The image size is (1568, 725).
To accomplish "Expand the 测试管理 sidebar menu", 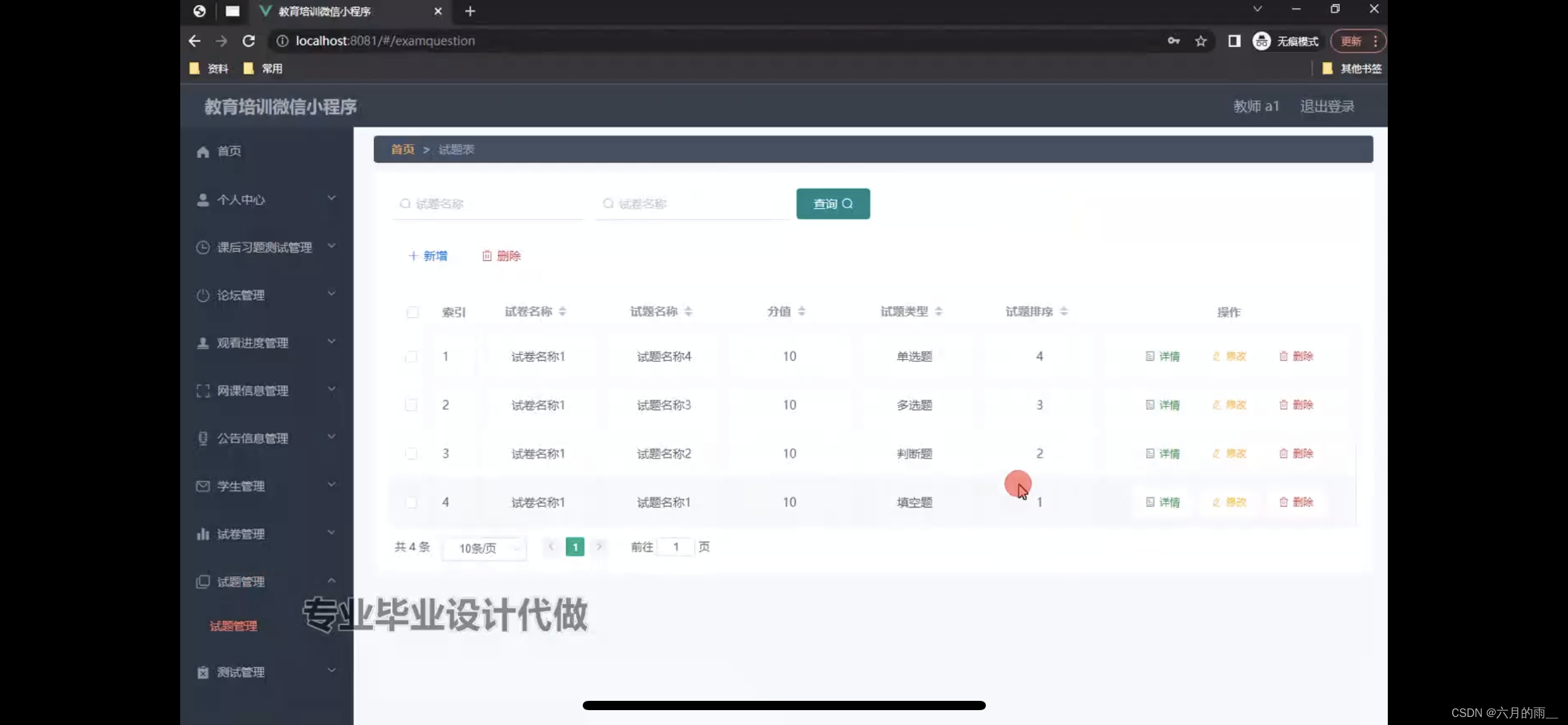I will tap(266, 672).
